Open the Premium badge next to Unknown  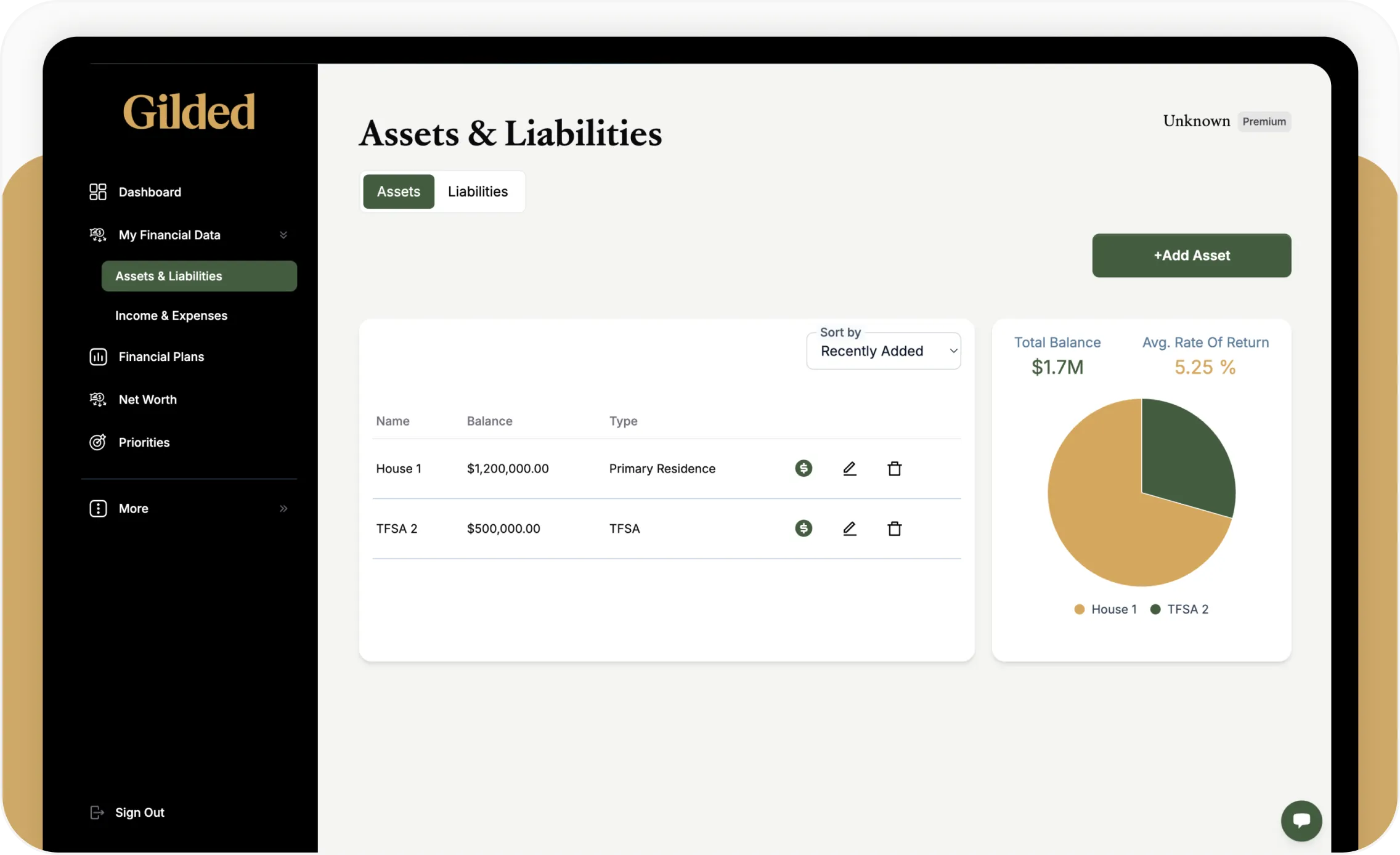click(x=1264, y=121)
